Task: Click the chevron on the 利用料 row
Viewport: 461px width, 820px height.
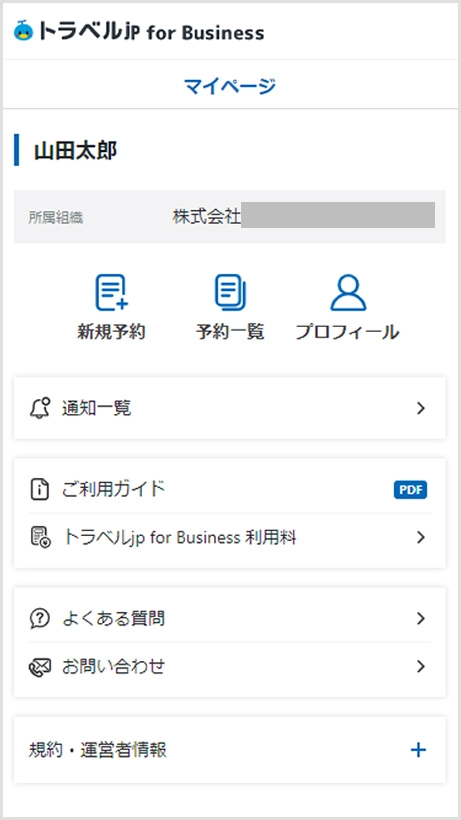Action: 421,538
